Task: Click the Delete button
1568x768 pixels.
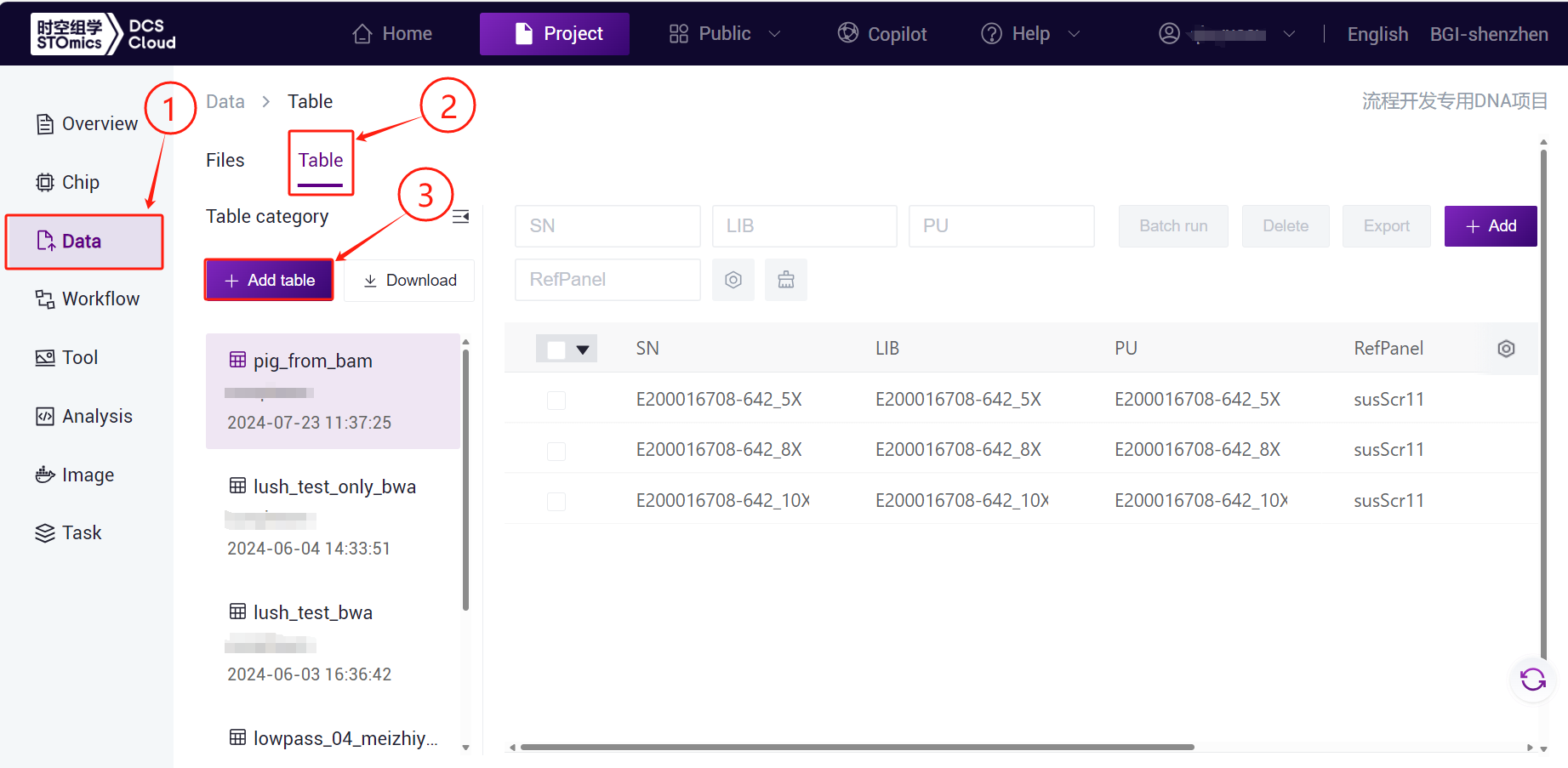Action: pyautogui.click(x=1286, y=226)
